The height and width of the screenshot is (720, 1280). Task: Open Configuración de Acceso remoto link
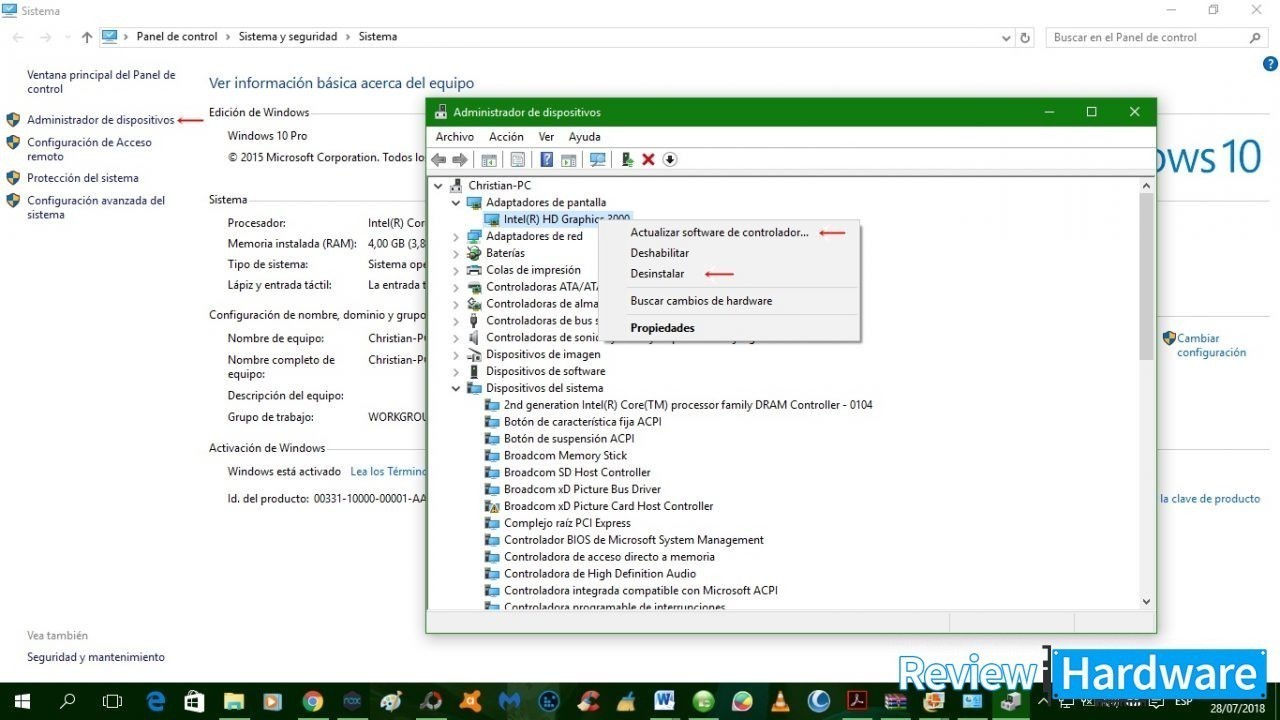pos(89,149)
